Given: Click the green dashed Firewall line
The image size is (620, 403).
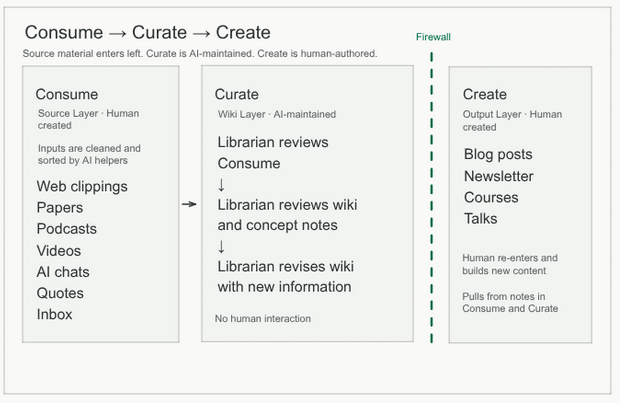Looking at the screenshot, I should pyautogui.click(x=431, y=197).
